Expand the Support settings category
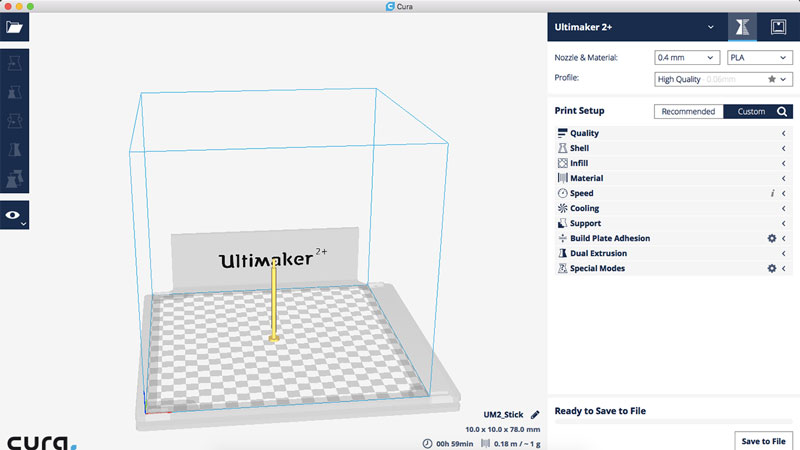Viewport: 800px width, 450px height. (673, 223)
